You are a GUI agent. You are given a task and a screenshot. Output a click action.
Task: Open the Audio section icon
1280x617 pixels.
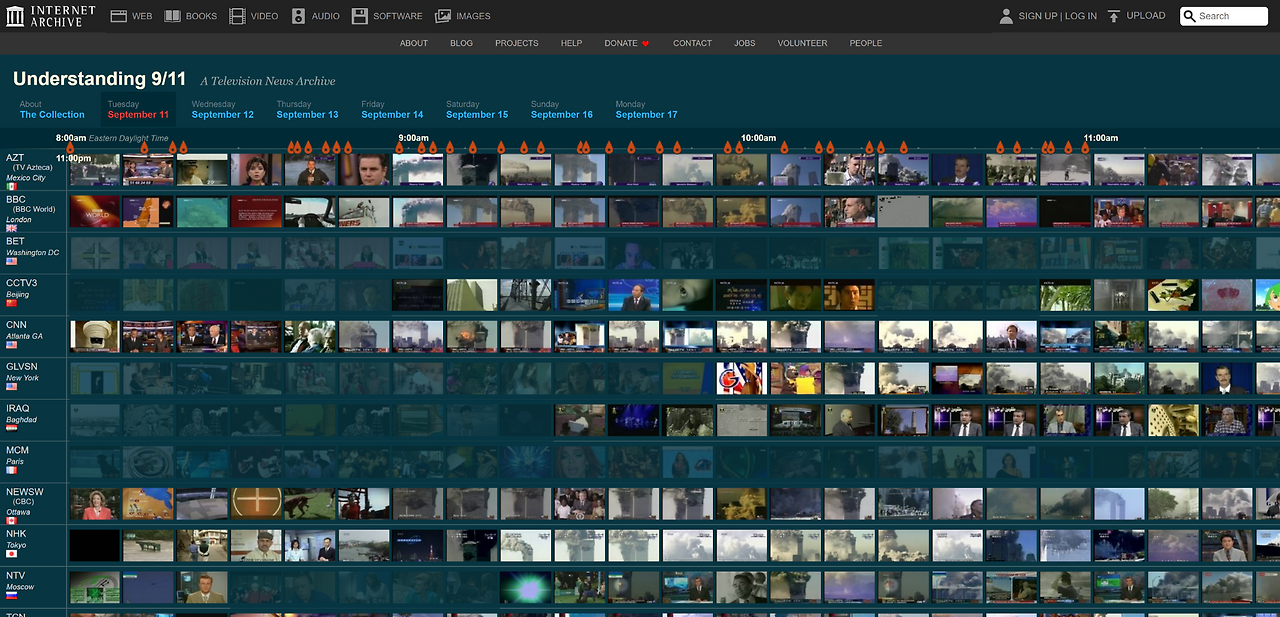pos(299,16)
